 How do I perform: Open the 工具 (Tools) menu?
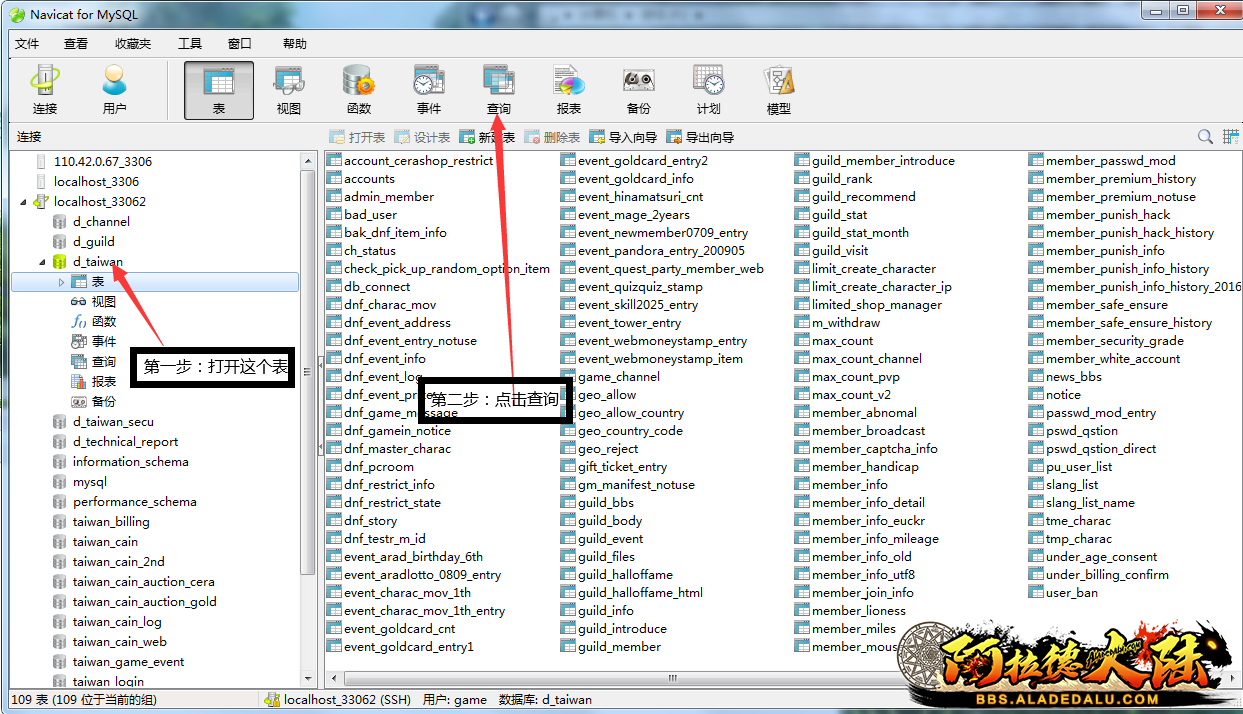click(x=190, y=44)
